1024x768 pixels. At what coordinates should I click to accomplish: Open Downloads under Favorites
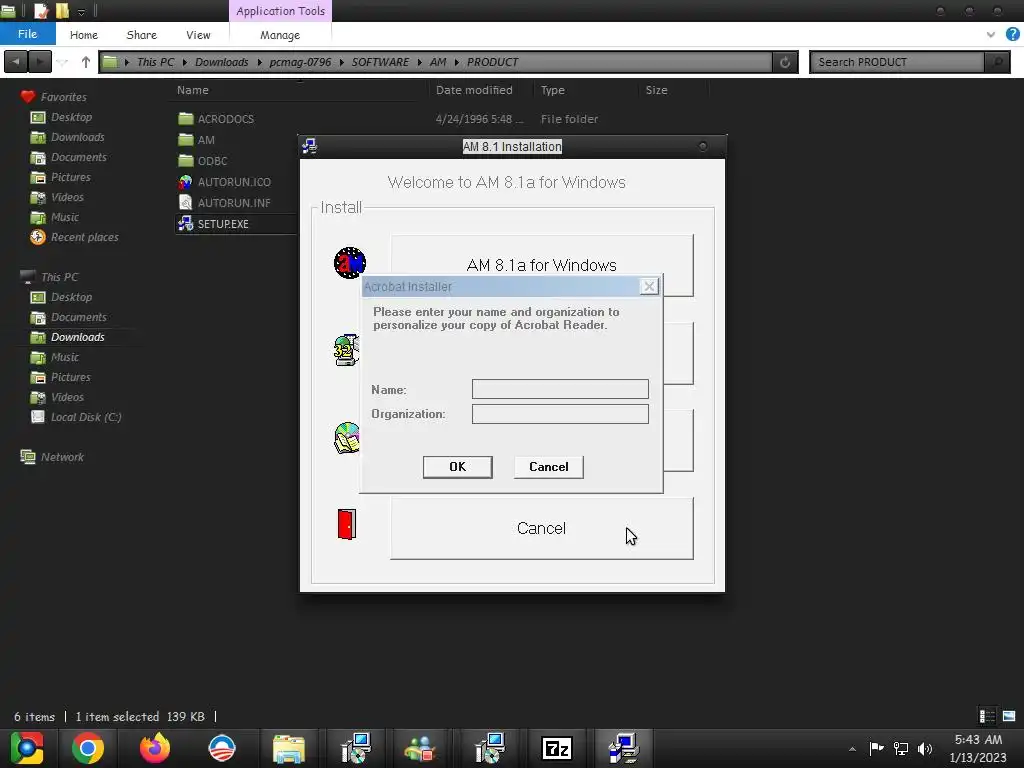tap(78, 137)
